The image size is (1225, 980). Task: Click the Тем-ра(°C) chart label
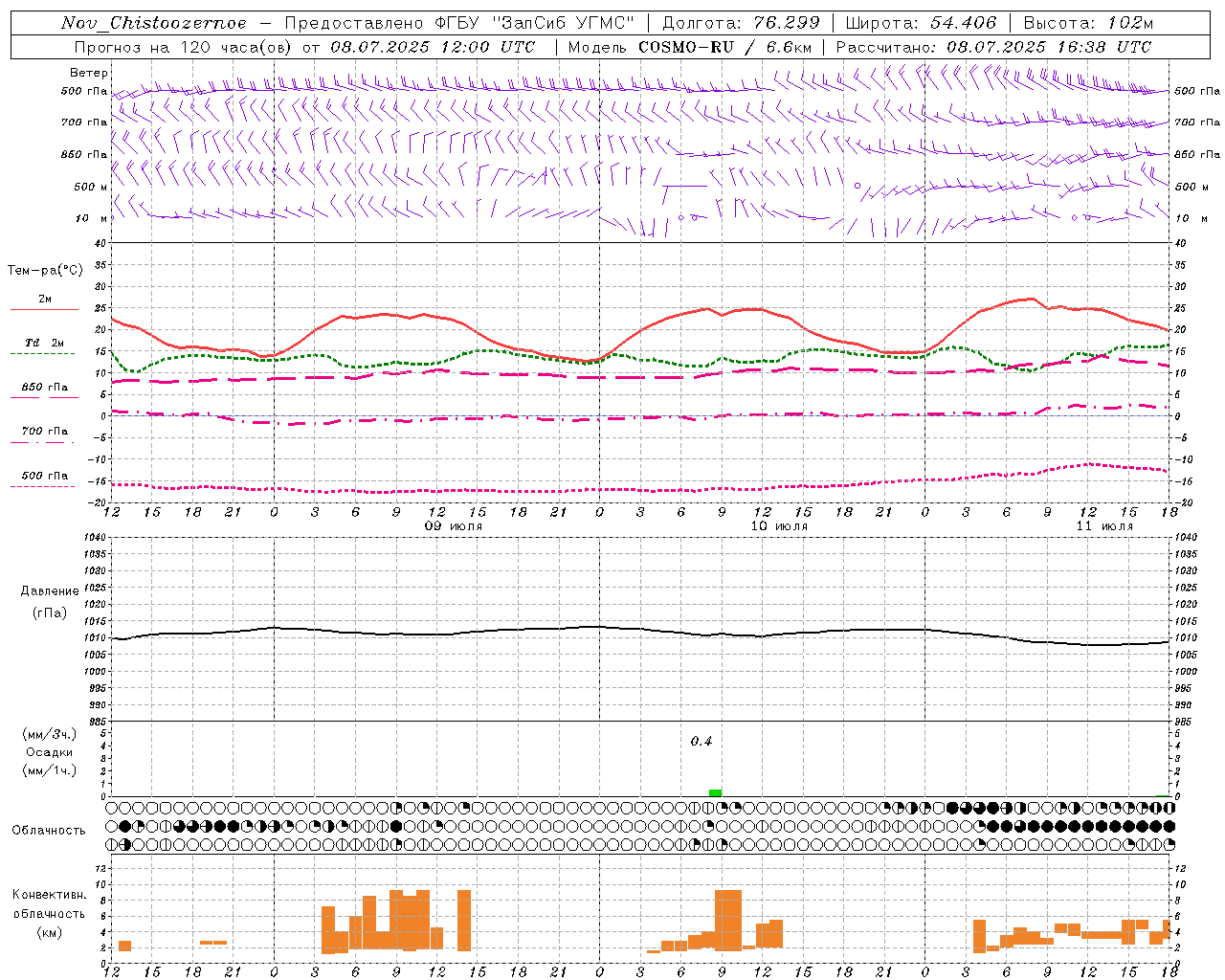(45, 271)
